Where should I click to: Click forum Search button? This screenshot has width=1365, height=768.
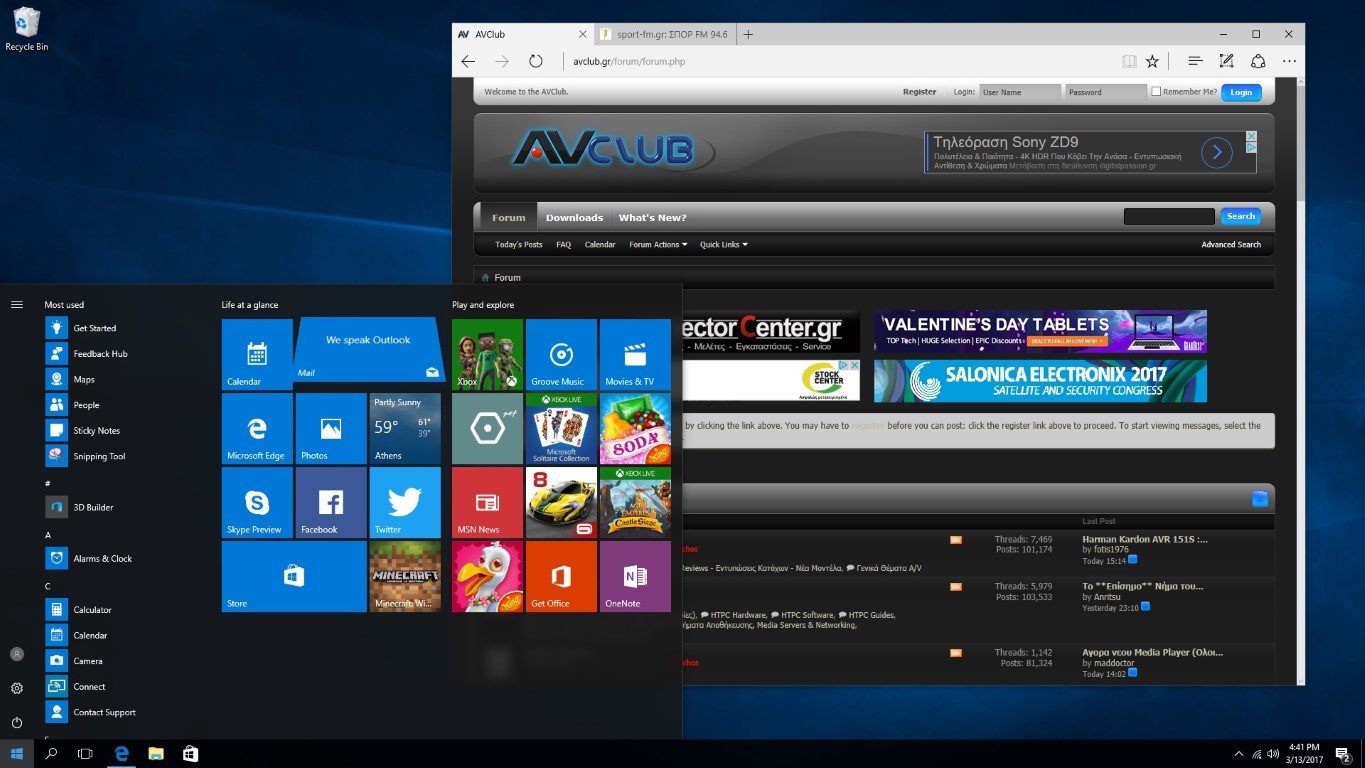tap(1241, 216)
